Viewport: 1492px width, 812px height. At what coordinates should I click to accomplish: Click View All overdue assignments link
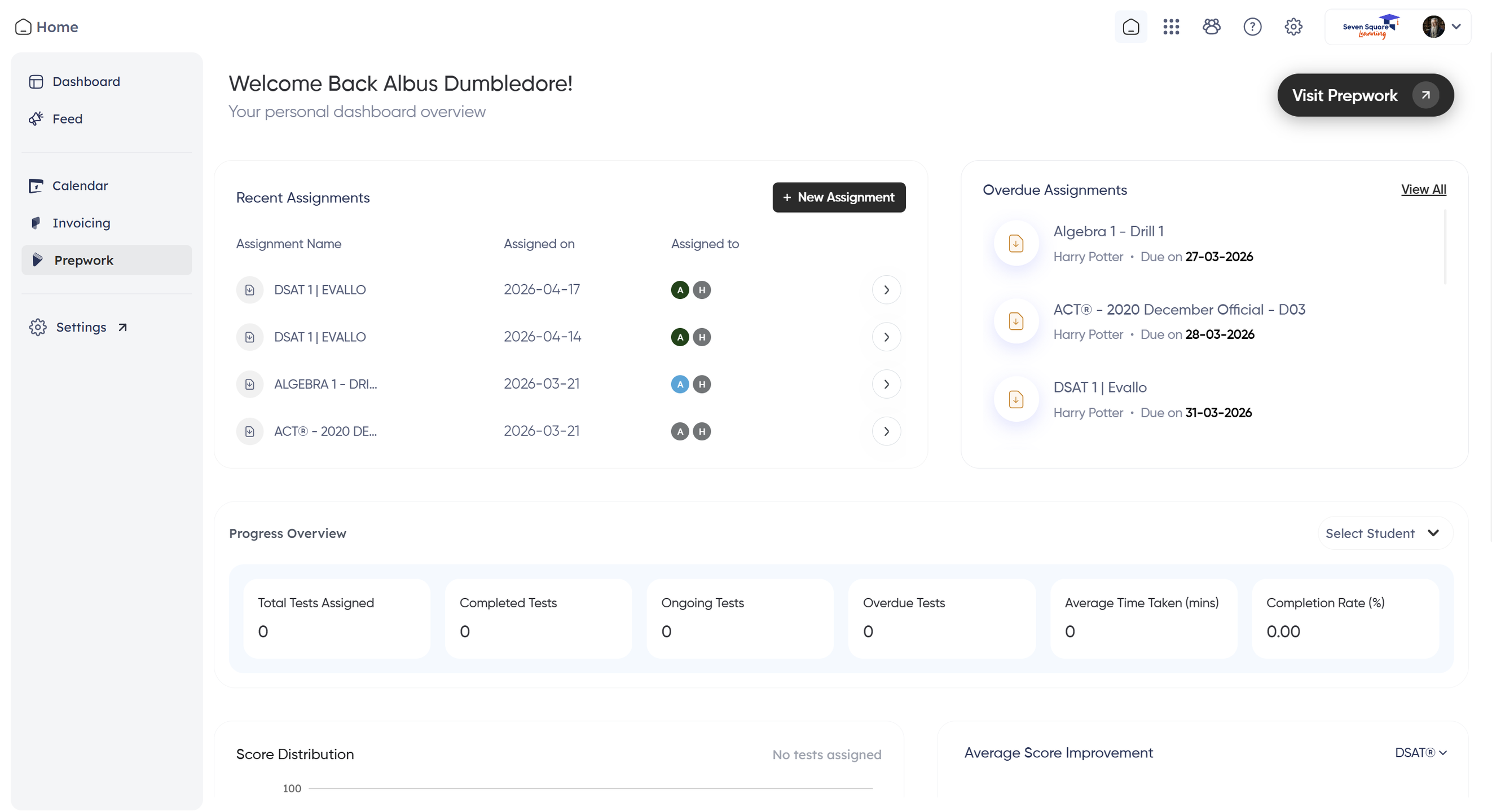[x=1423, y=189]
